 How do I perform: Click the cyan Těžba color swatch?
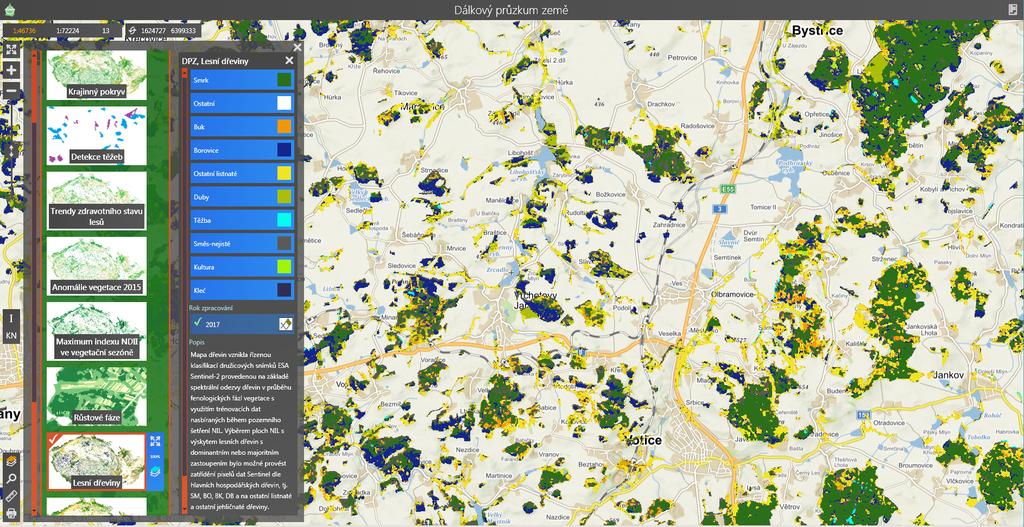(284, 220)
